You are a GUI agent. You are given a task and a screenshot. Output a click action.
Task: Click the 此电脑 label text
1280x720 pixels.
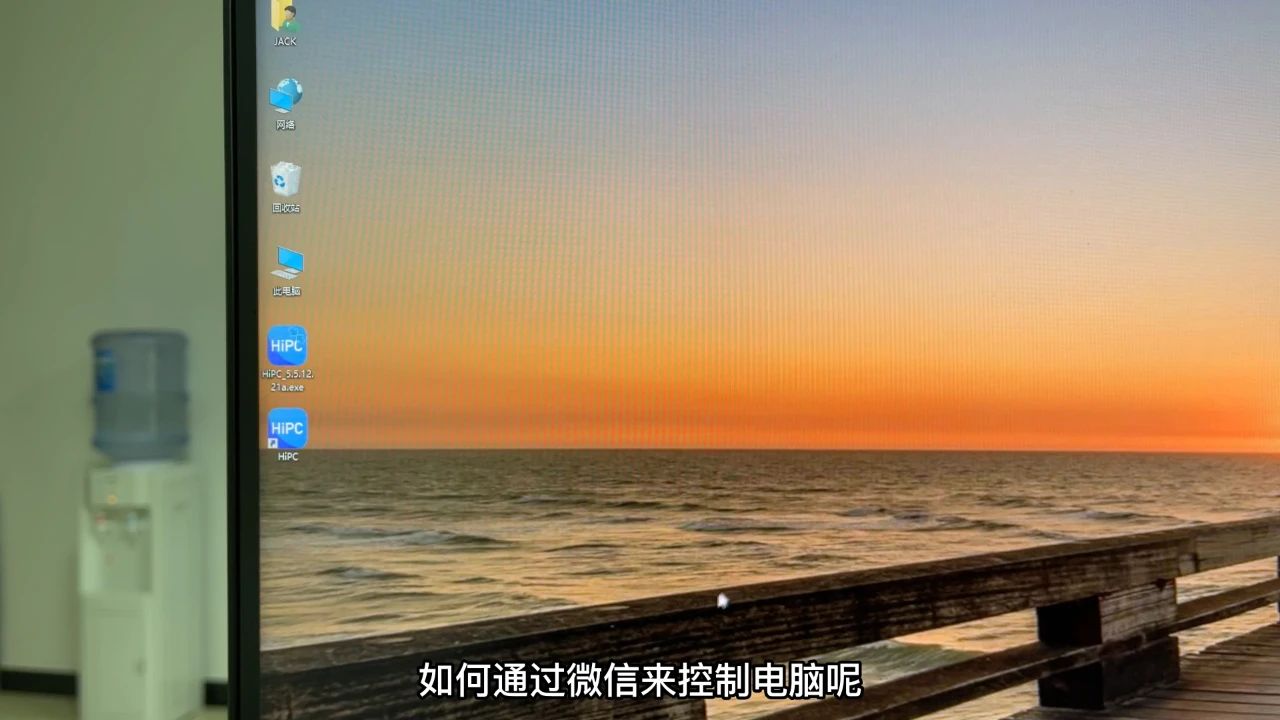pyautogui.click(x=286, y=293)
